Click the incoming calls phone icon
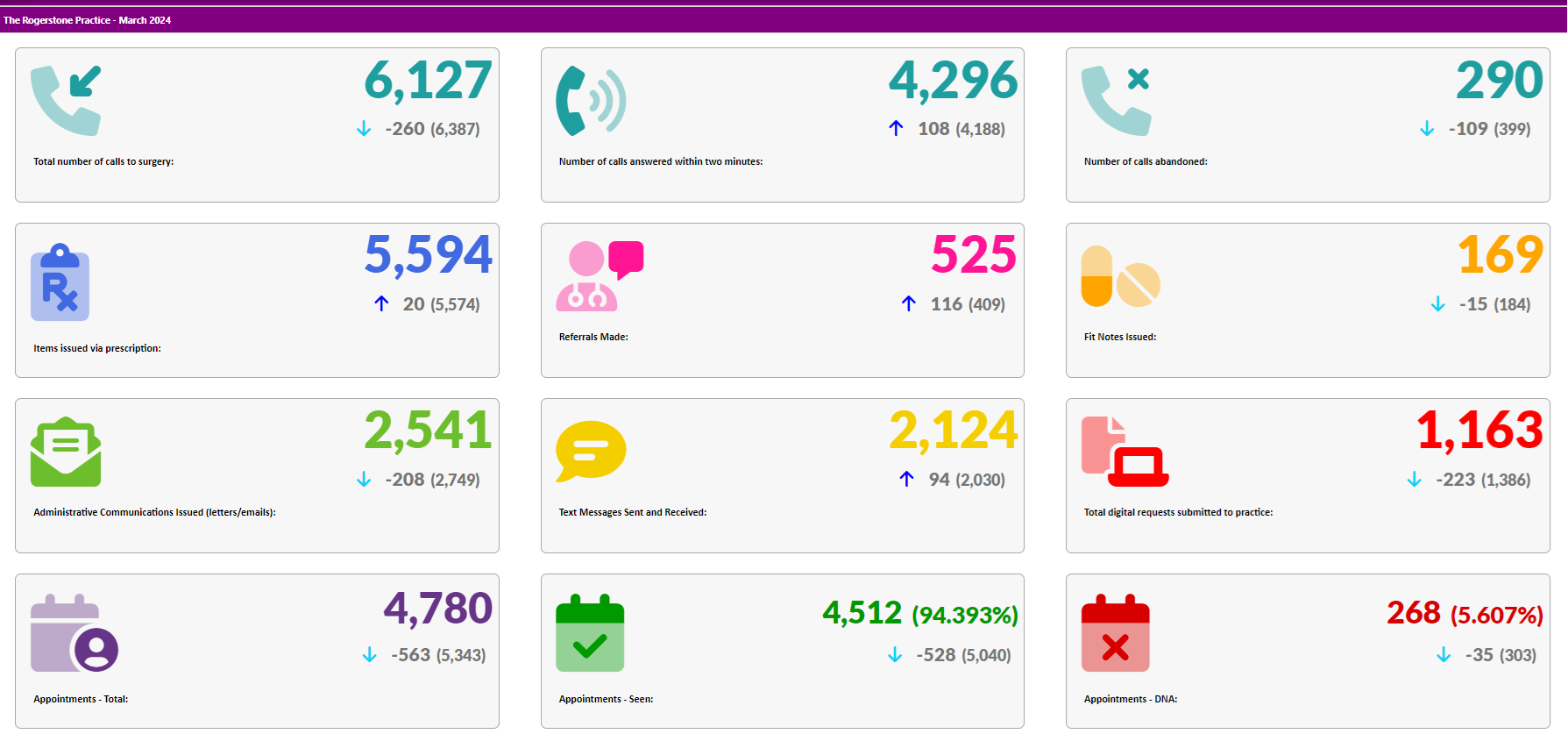Image resolution: width=1568 pixels, height=741 pixels. pyautogui.click(x=66, y=101)
